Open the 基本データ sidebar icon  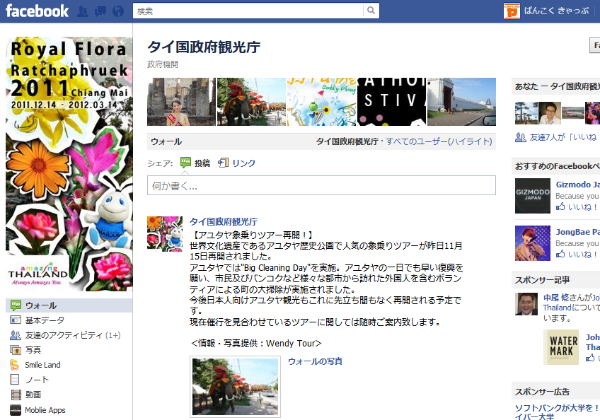[15, 320]
